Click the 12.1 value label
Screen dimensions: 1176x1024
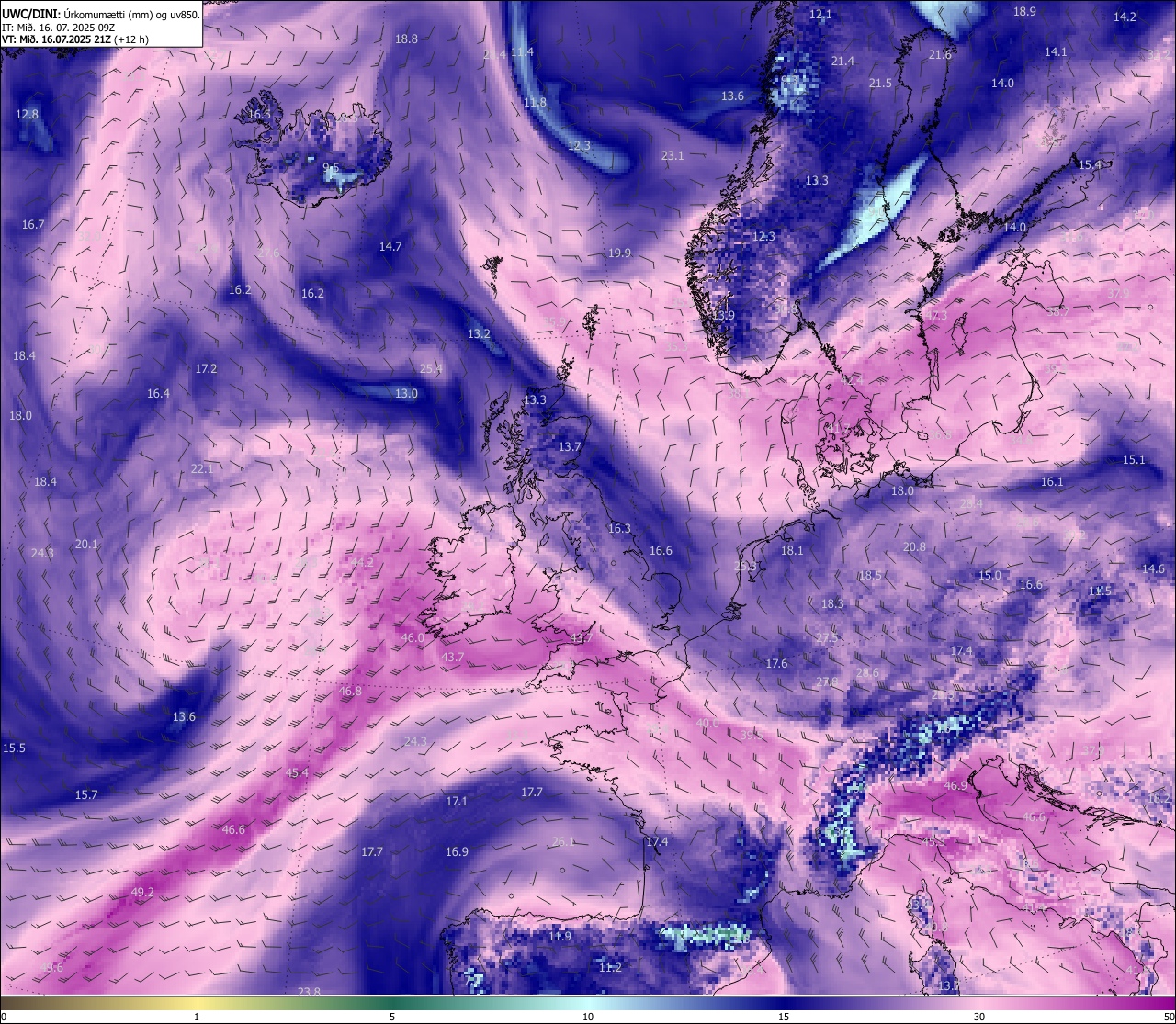(820, 15)
